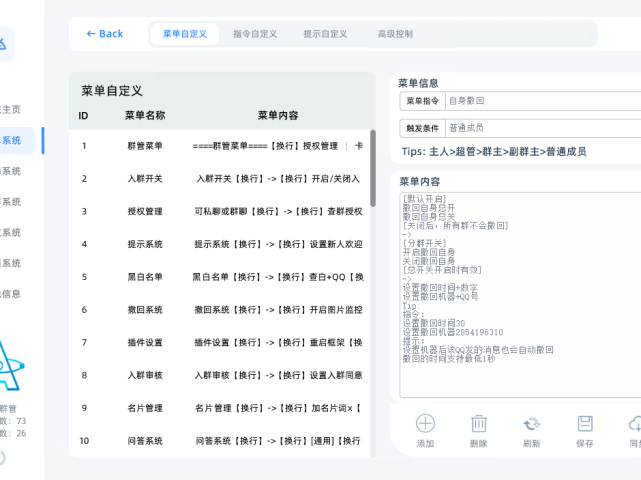This screenshot has width=641, height=480.
Task: Select row 9 名片管理
Action: 220,408
